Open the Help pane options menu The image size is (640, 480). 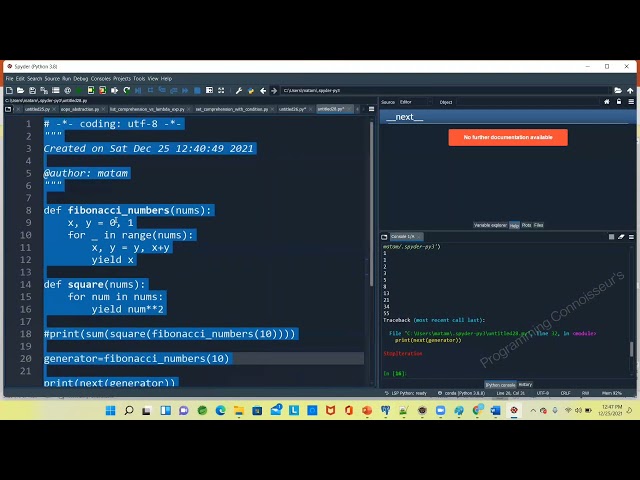631,102
